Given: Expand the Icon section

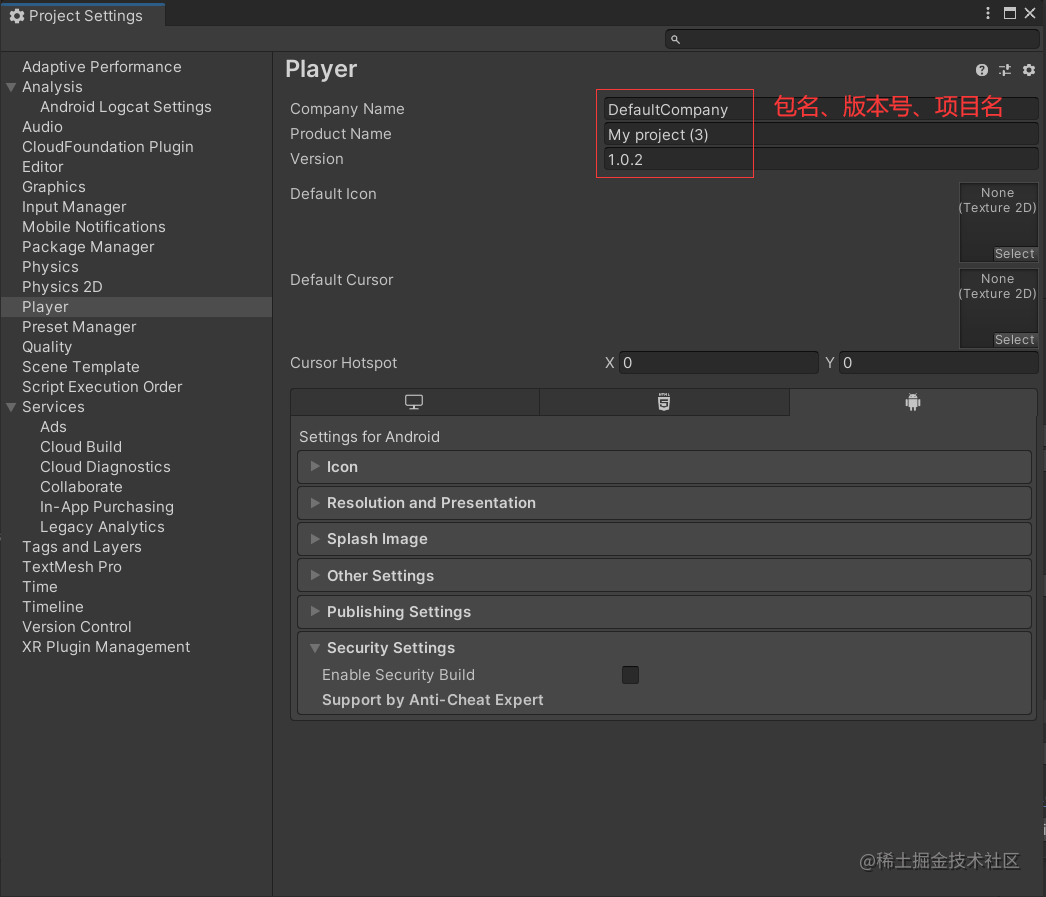Looking at the screenshot, I should coord(664,467).
